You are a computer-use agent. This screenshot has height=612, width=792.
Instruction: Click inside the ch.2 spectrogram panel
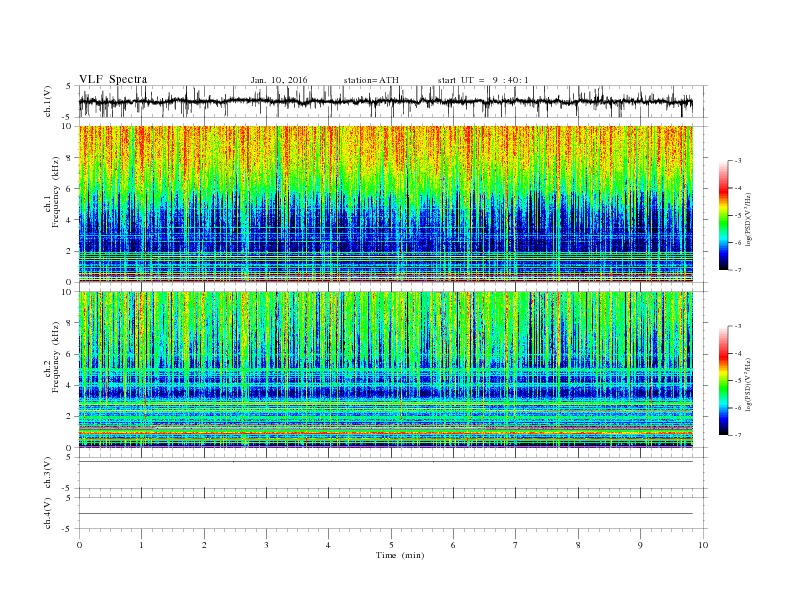point(385,369)
